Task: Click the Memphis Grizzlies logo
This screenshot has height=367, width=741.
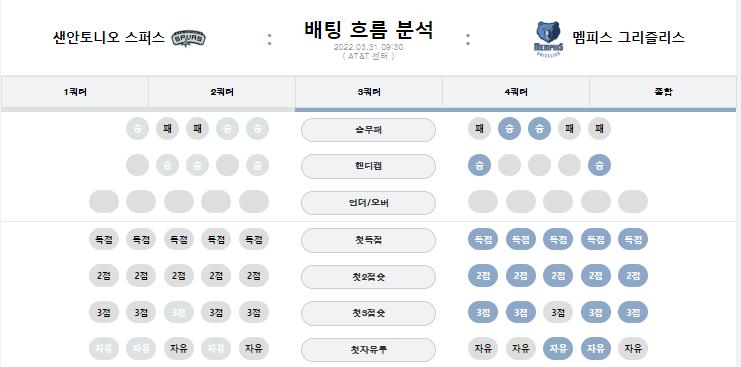Action: click(548, 39)
